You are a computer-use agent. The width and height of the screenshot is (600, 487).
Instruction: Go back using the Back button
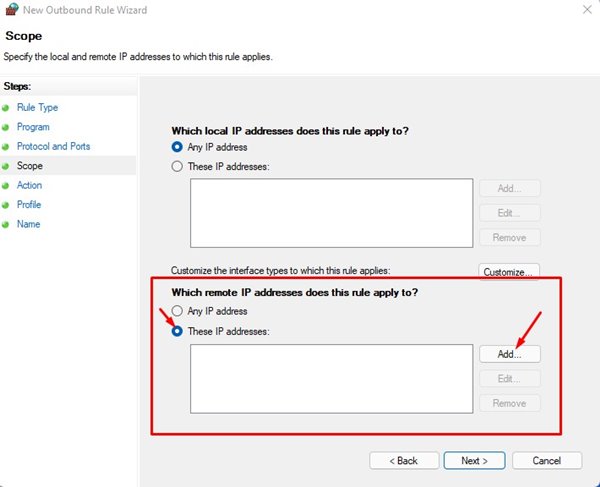click(x=404, y=461)
